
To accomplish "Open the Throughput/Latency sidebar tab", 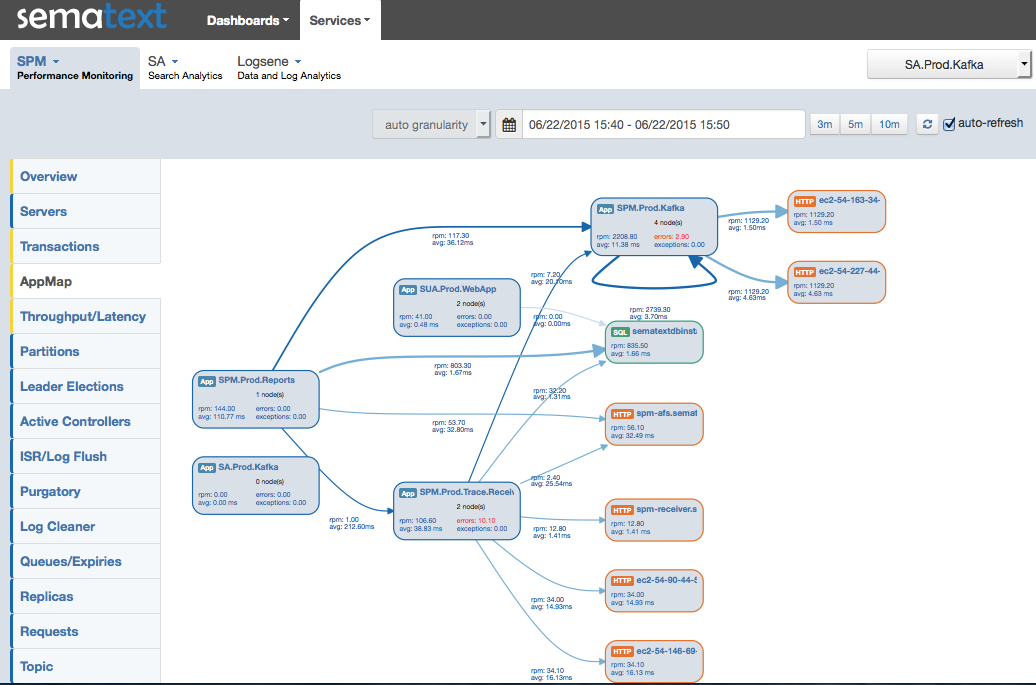I will point(86,316).
